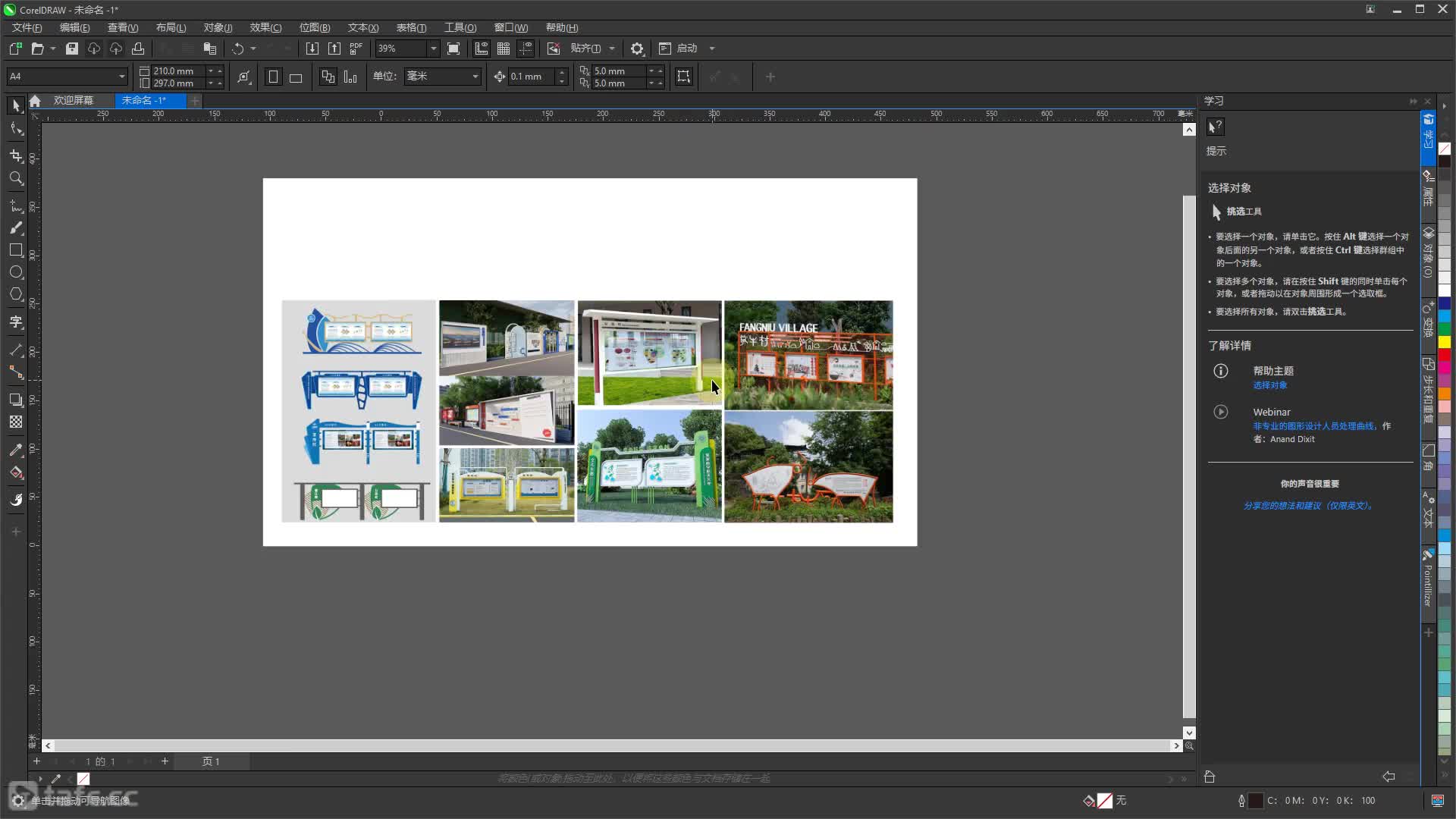This screenshot has width=1456, height=819.
Task: Toggle snap-off button beside 贴齐
Action: tap(554, 49)
